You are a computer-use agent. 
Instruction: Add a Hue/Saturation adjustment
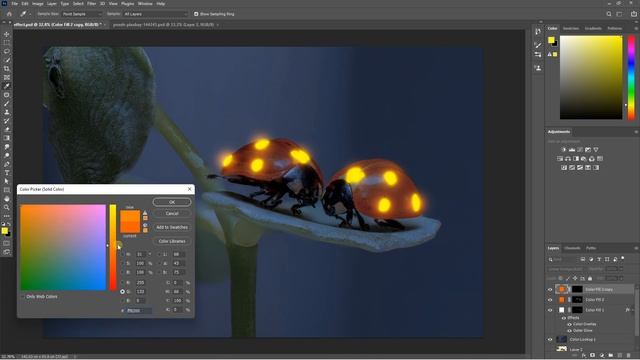560,159
